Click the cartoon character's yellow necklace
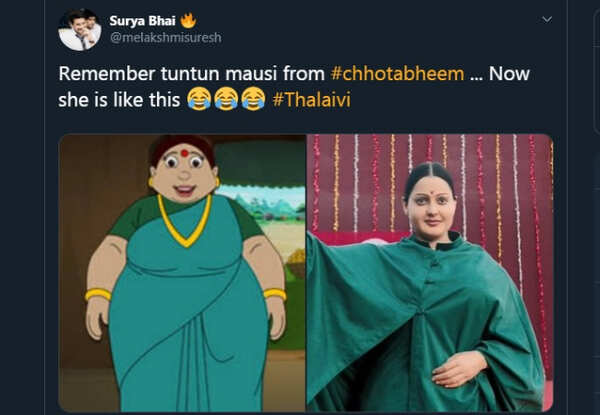Viewport: 600px width, 415px height. click(x=185, y=221)
